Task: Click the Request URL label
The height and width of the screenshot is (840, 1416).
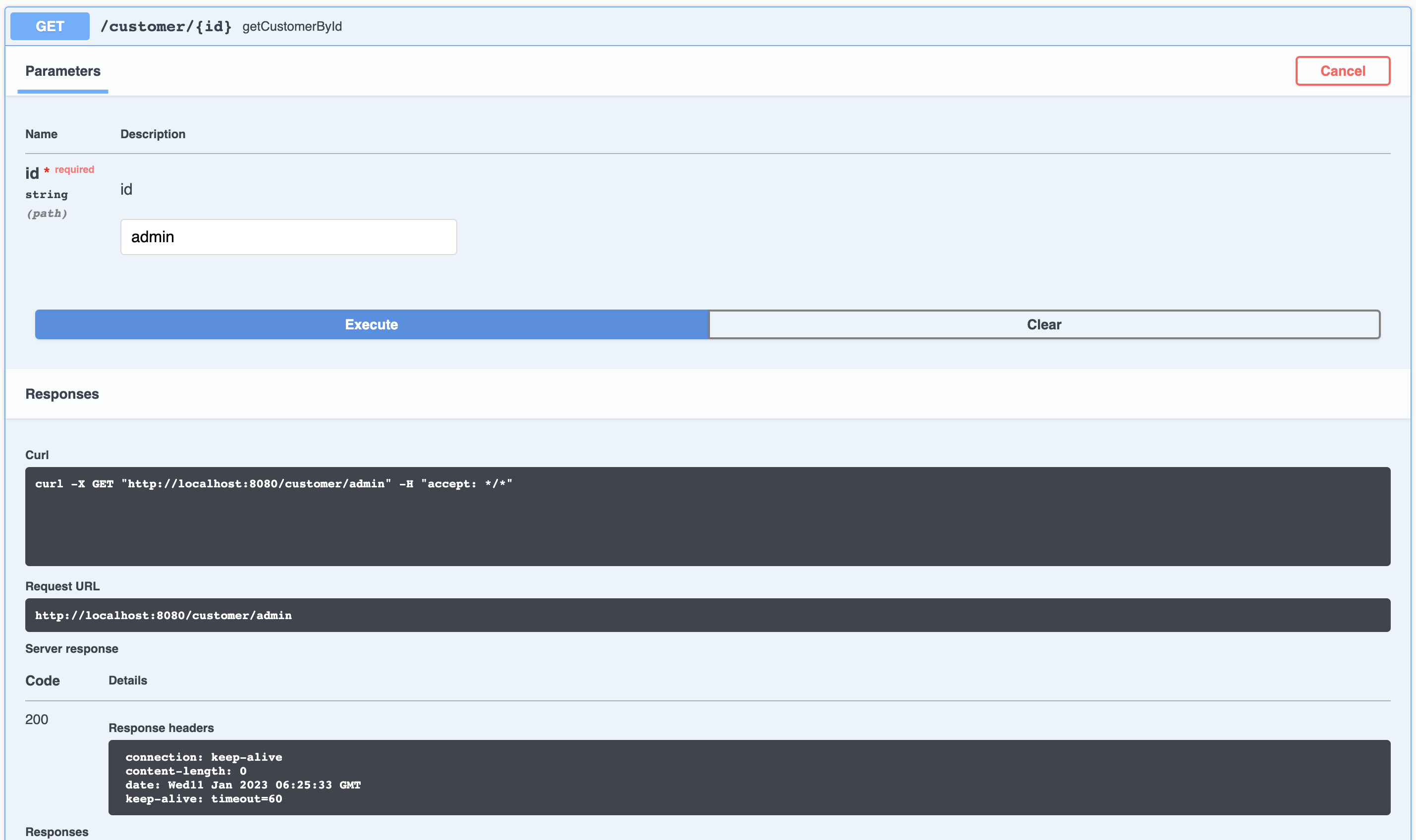Action: pyautogui.click(x=62, y=586)
